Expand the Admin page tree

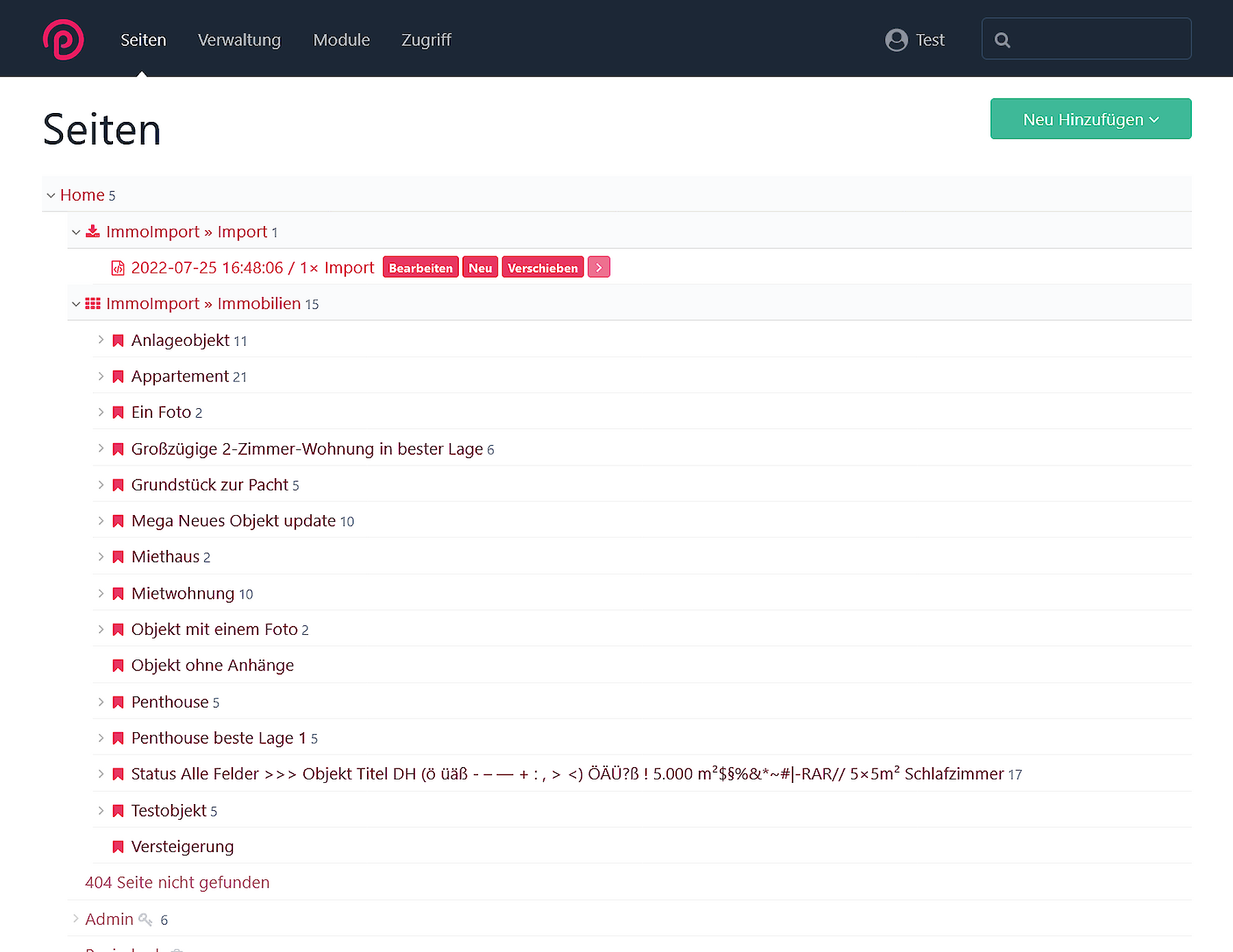[x=75, y=918]
